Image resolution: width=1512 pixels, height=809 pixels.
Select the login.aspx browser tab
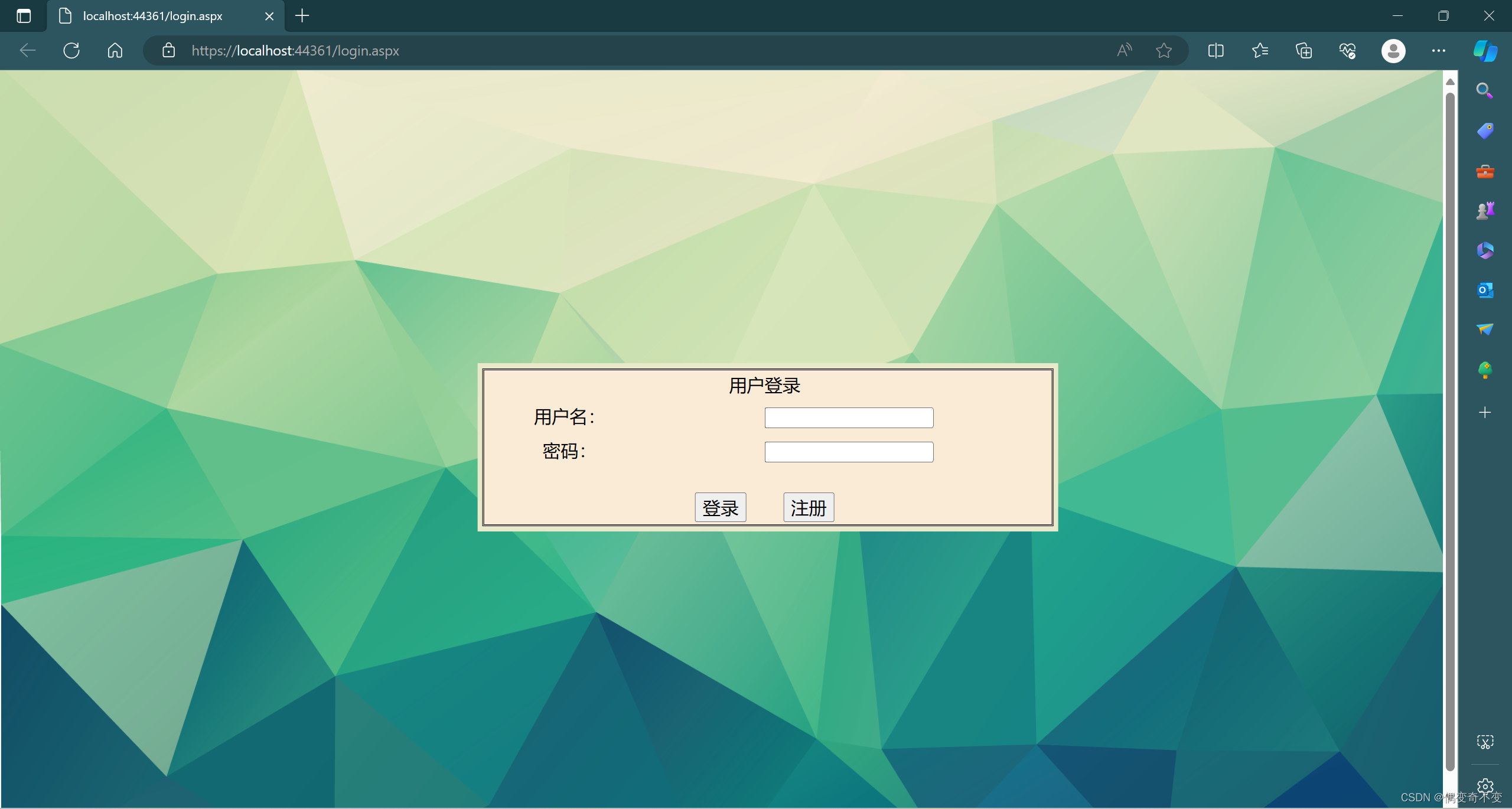[152, 16]
